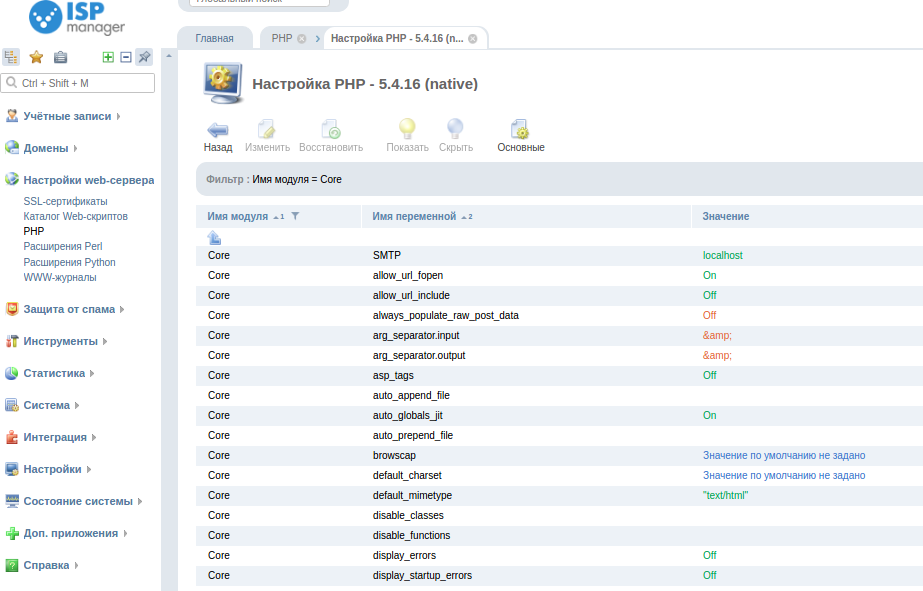Toggle the sidebar pin icon
The width and height of the screenshot is (923, 591).
(x=144, y=57)
